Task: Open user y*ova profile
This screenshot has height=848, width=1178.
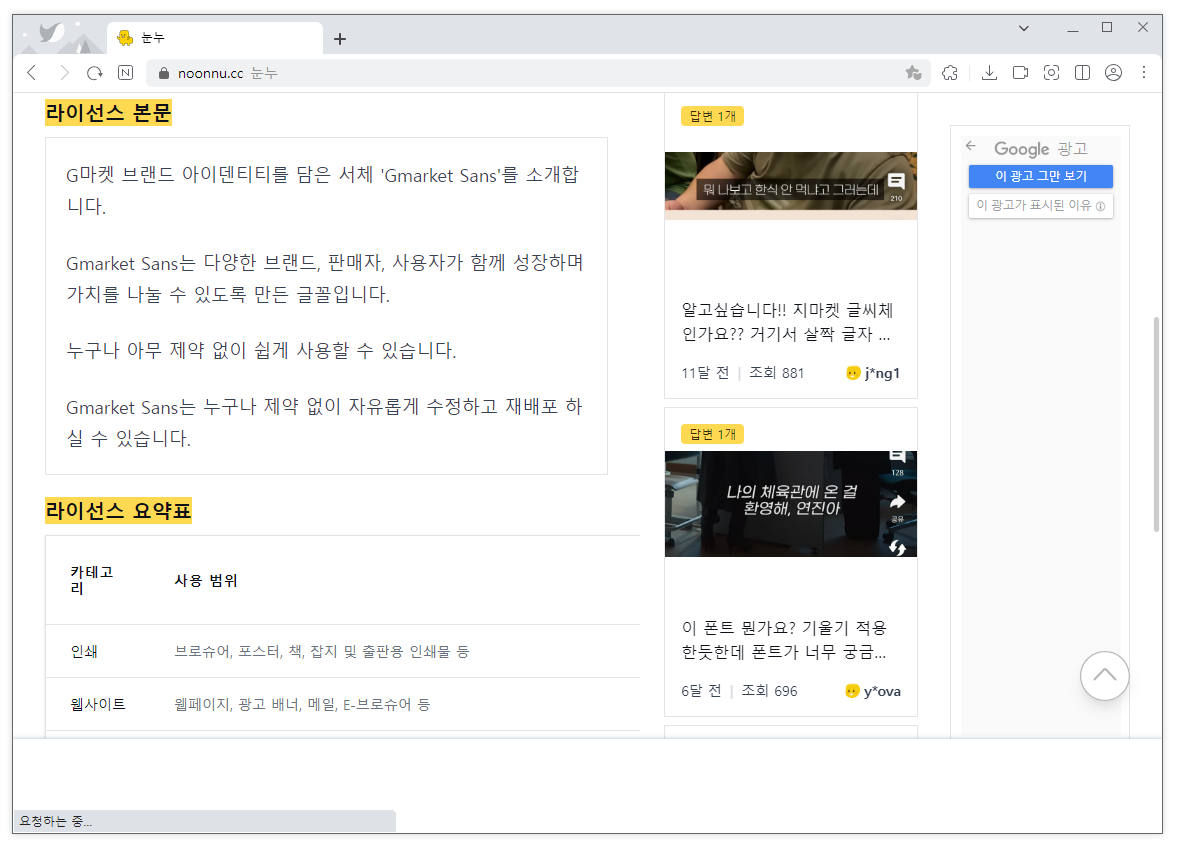Action: click(873, 691)
